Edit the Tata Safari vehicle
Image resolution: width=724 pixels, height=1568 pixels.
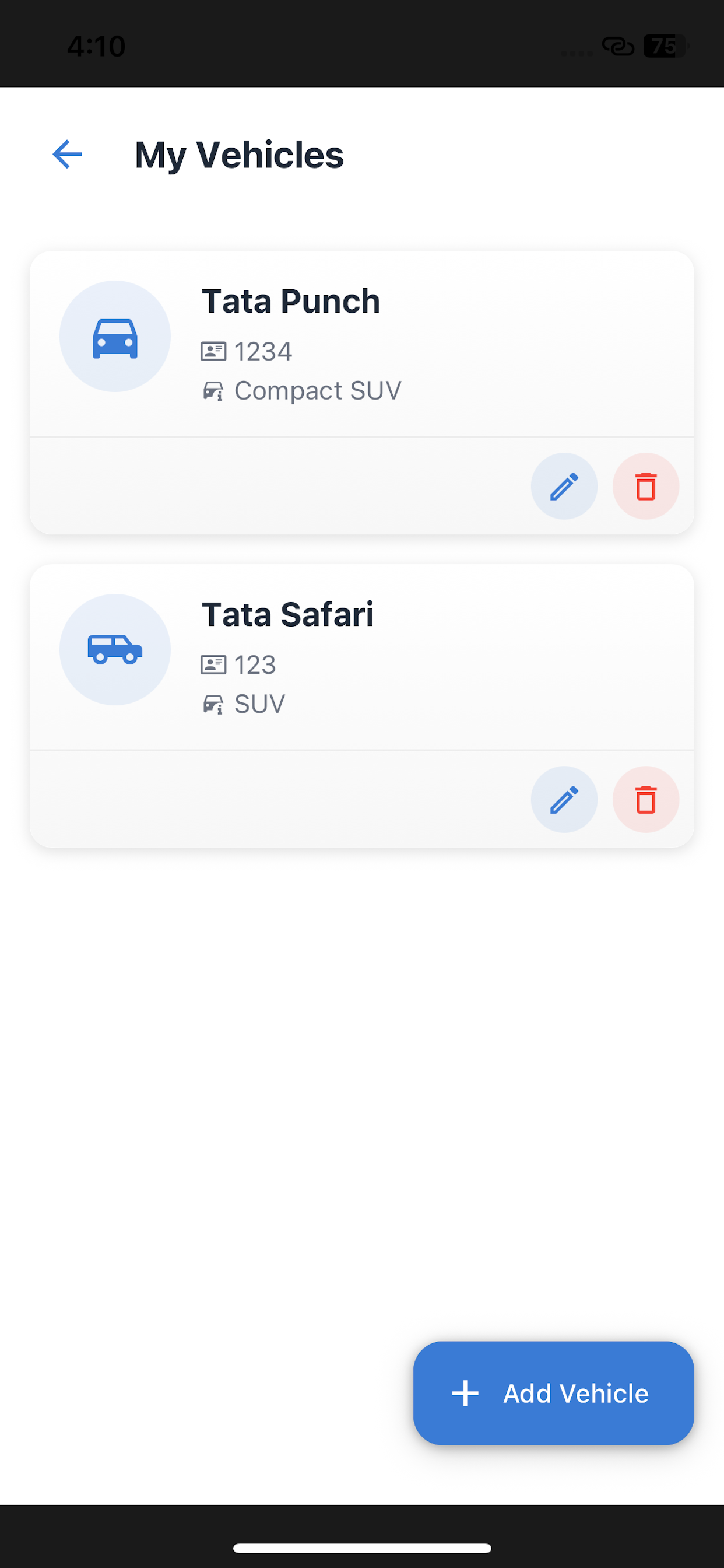click(564, 799)
